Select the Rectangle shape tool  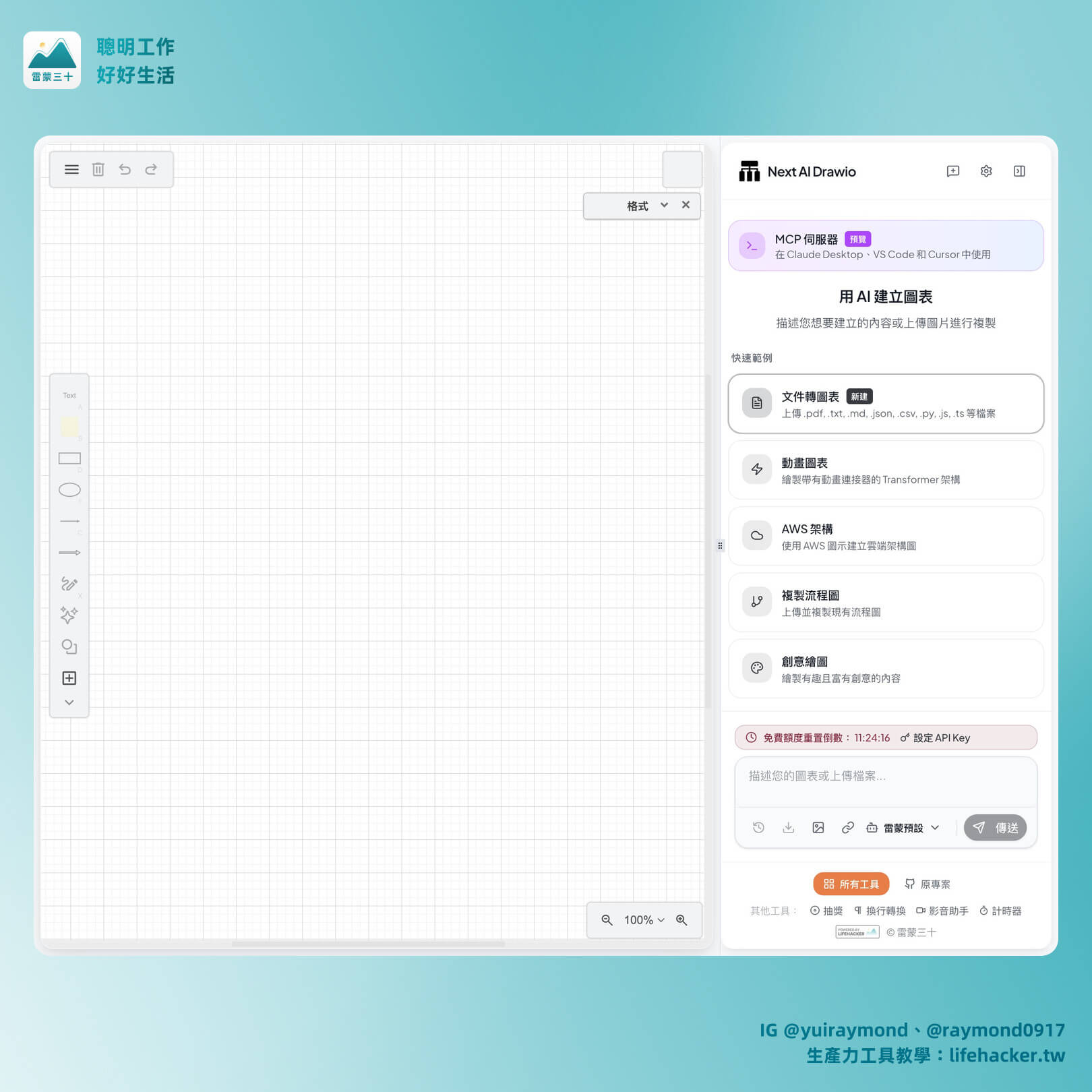click(69, 458)
